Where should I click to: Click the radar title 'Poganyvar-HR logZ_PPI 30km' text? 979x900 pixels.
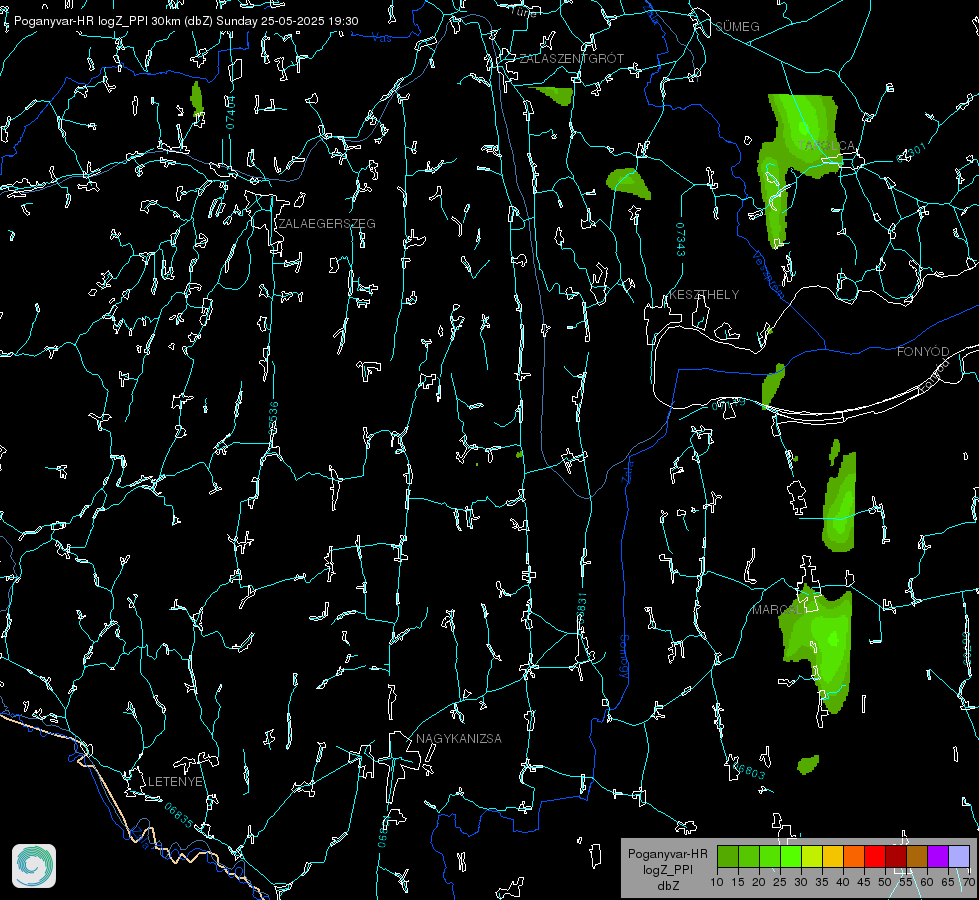click(98, 21)
